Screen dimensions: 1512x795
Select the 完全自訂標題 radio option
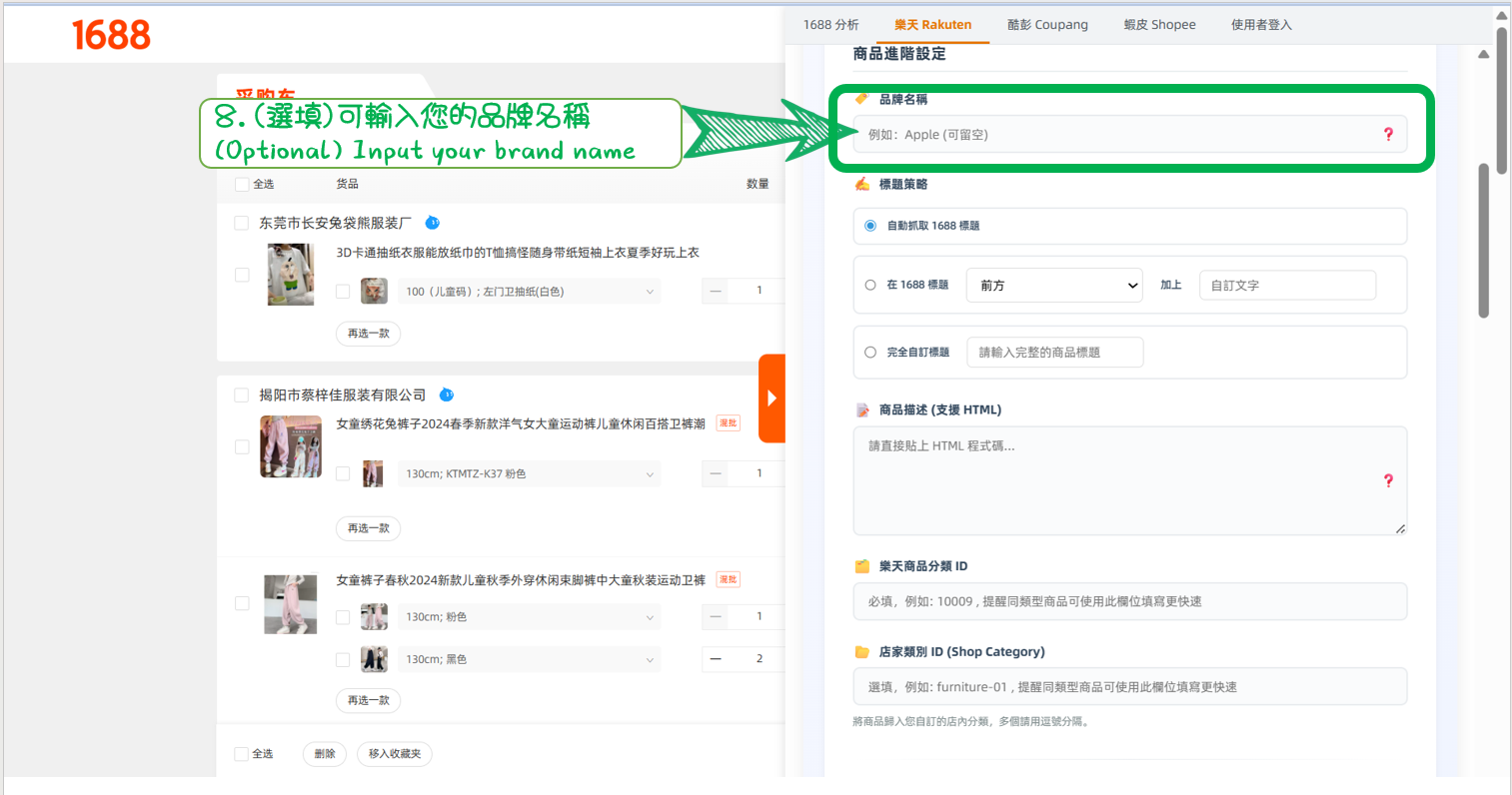pos(870,353)
